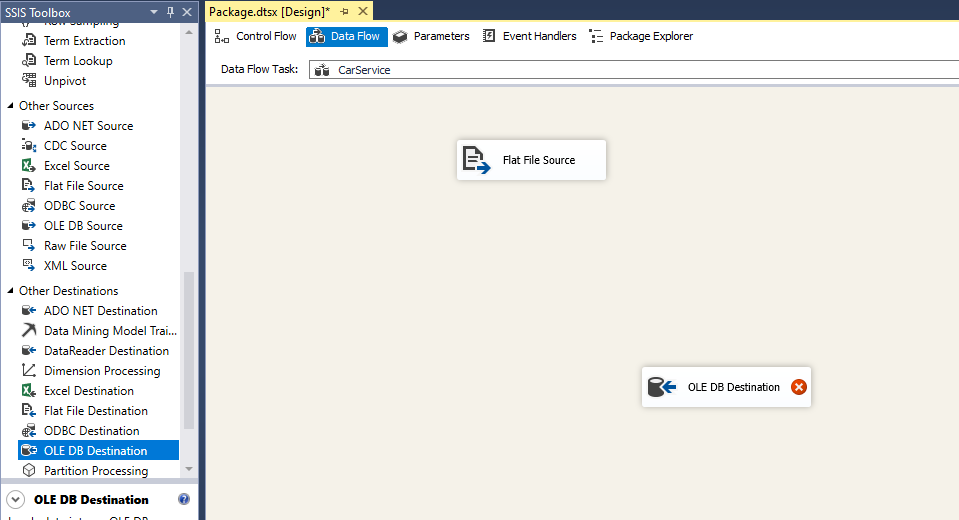Pick the Excel Destination icon

click(x=29, y=390)
